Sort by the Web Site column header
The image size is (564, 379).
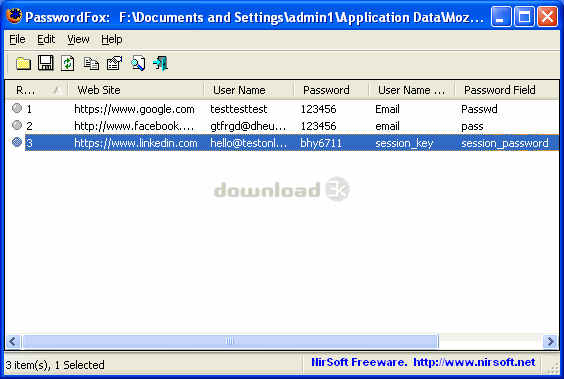(x=136, y=90)
